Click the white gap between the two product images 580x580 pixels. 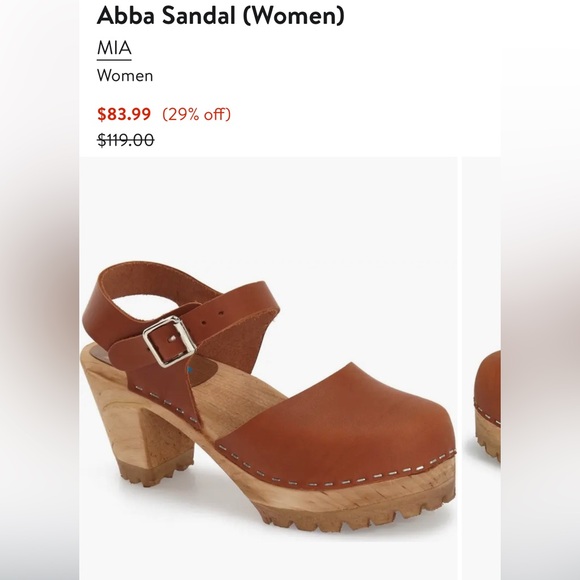click(460, 368)
